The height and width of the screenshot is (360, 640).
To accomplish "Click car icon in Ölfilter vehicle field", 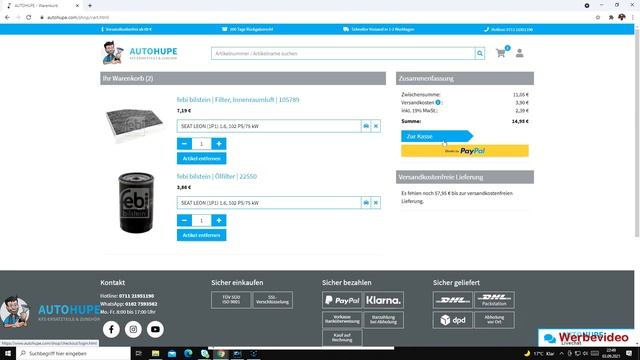I will pos(366,203).
